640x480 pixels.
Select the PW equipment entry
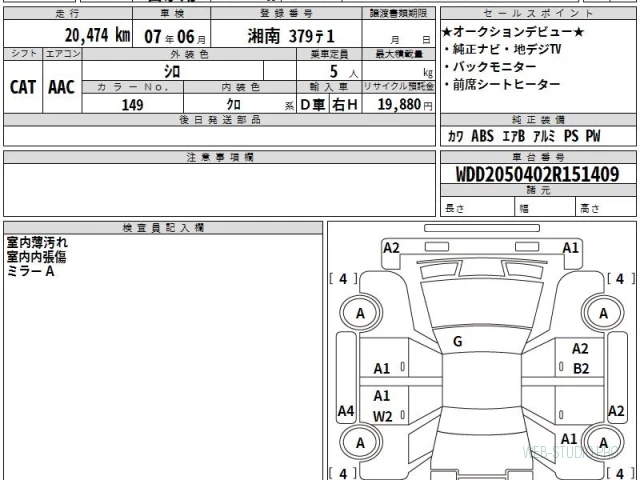(x=593, y=136)
